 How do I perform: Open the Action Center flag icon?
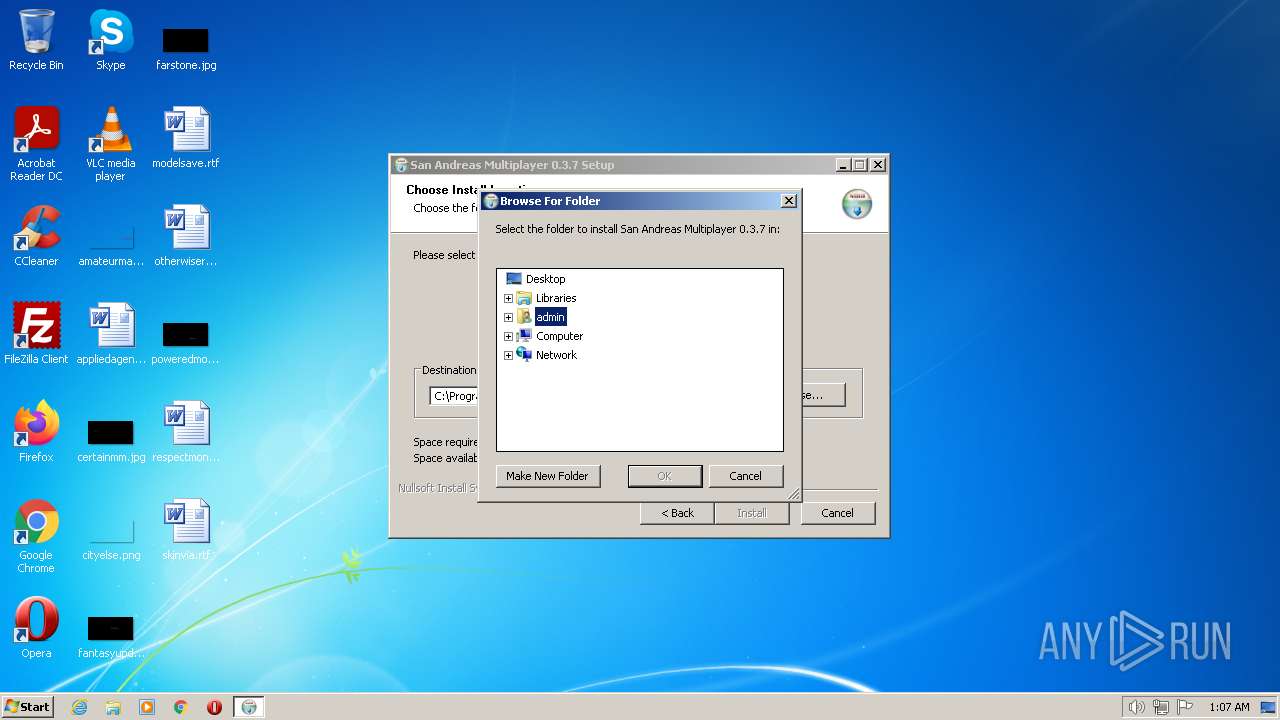1186,707
